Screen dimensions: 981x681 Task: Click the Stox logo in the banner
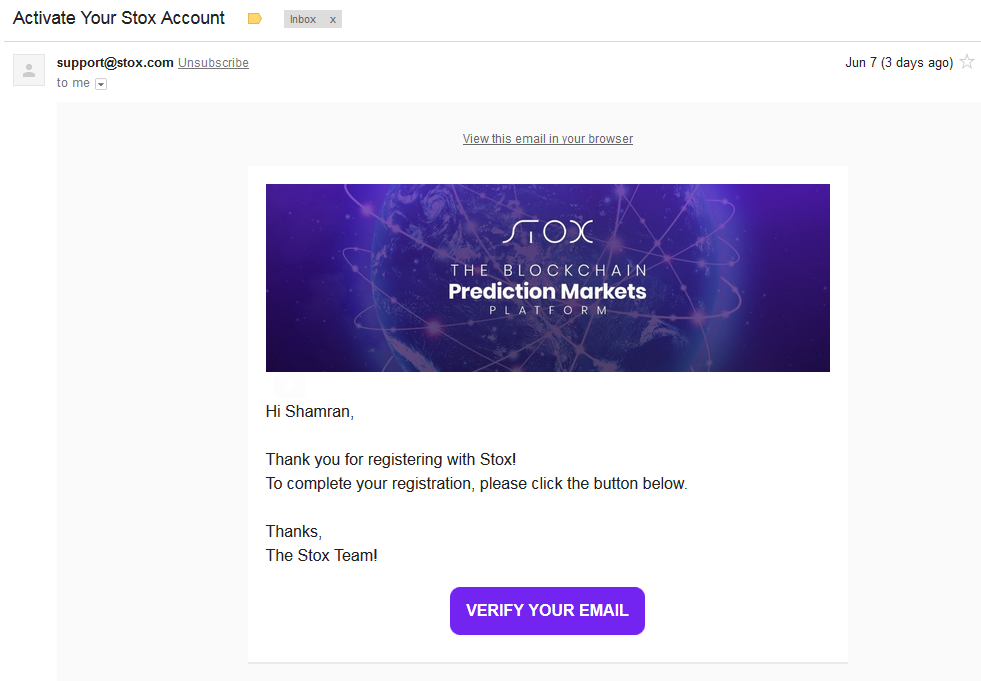(547, 232)
